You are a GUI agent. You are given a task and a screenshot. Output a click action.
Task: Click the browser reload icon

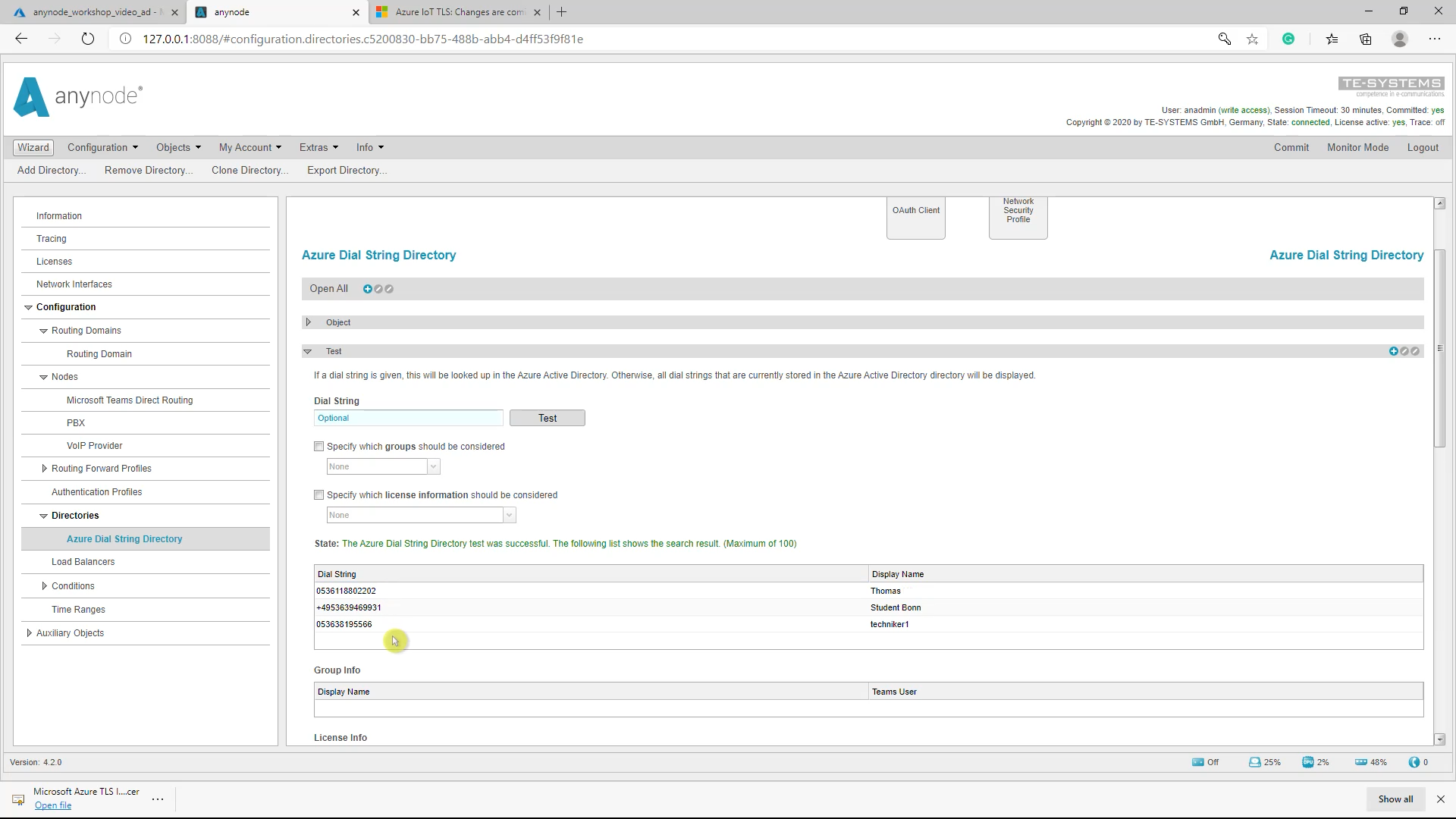coord(88,39)
